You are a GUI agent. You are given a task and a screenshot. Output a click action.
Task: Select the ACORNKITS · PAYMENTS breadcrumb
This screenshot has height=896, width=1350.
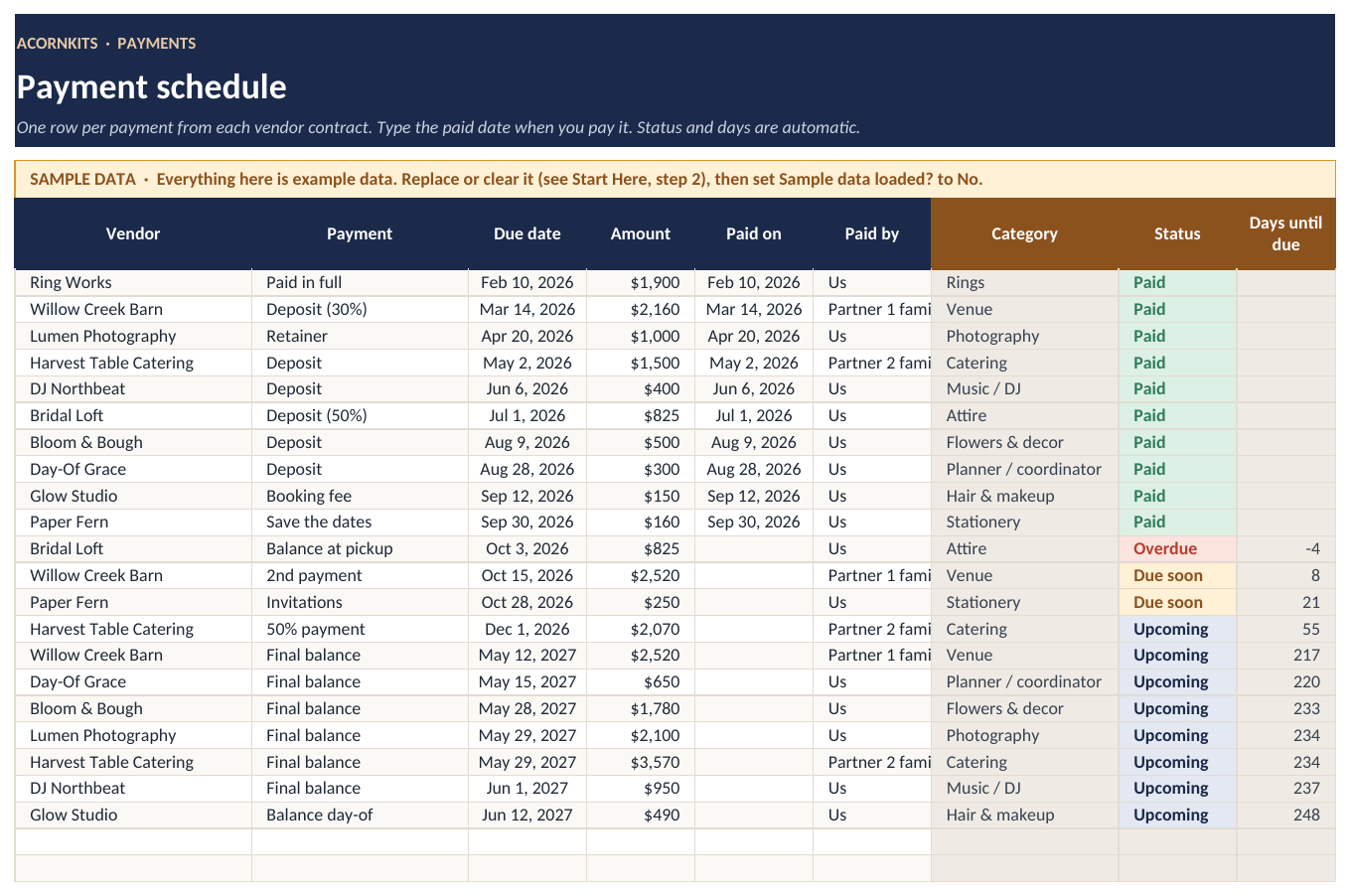pos(106,43)
